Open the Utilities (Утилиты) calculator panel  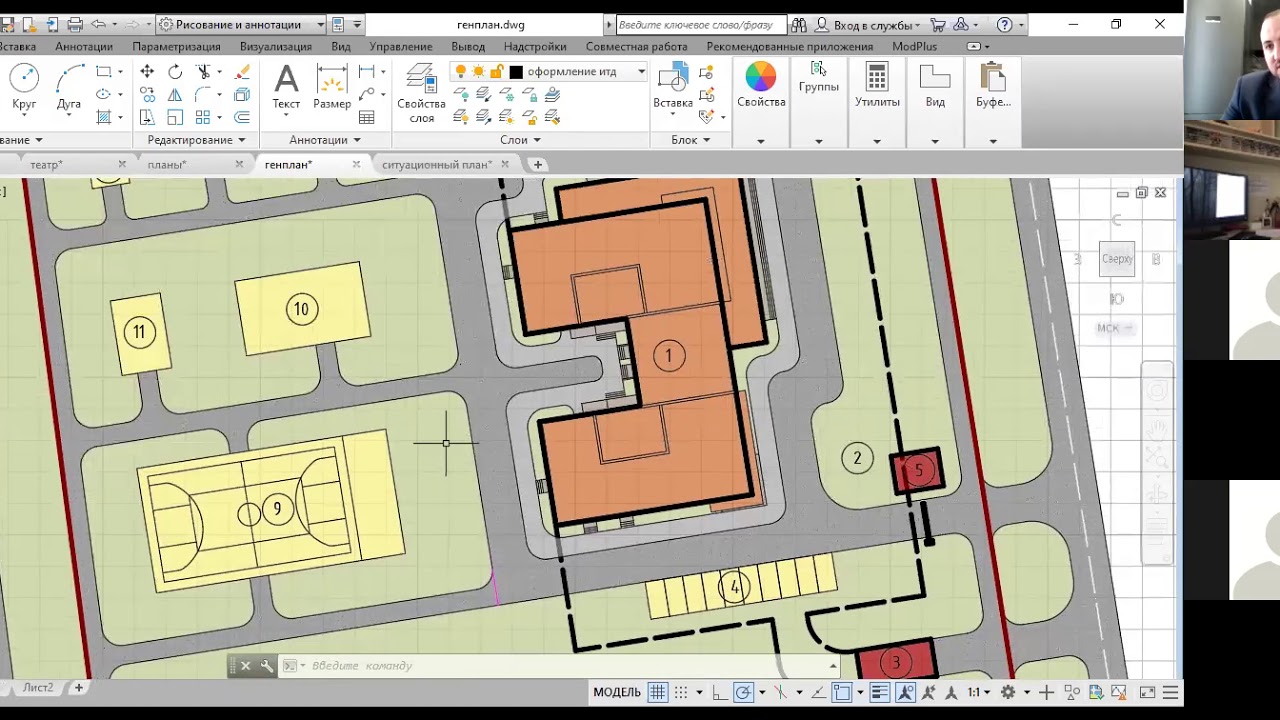point(877,86)
